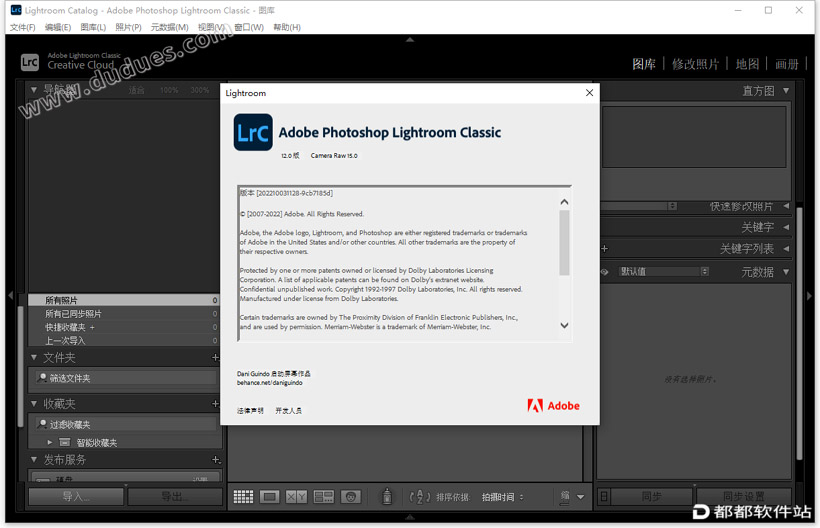Collapse the Histogram (直方图) panel
Viewport: 820px width, 528px height.
(x=786, y=90)
